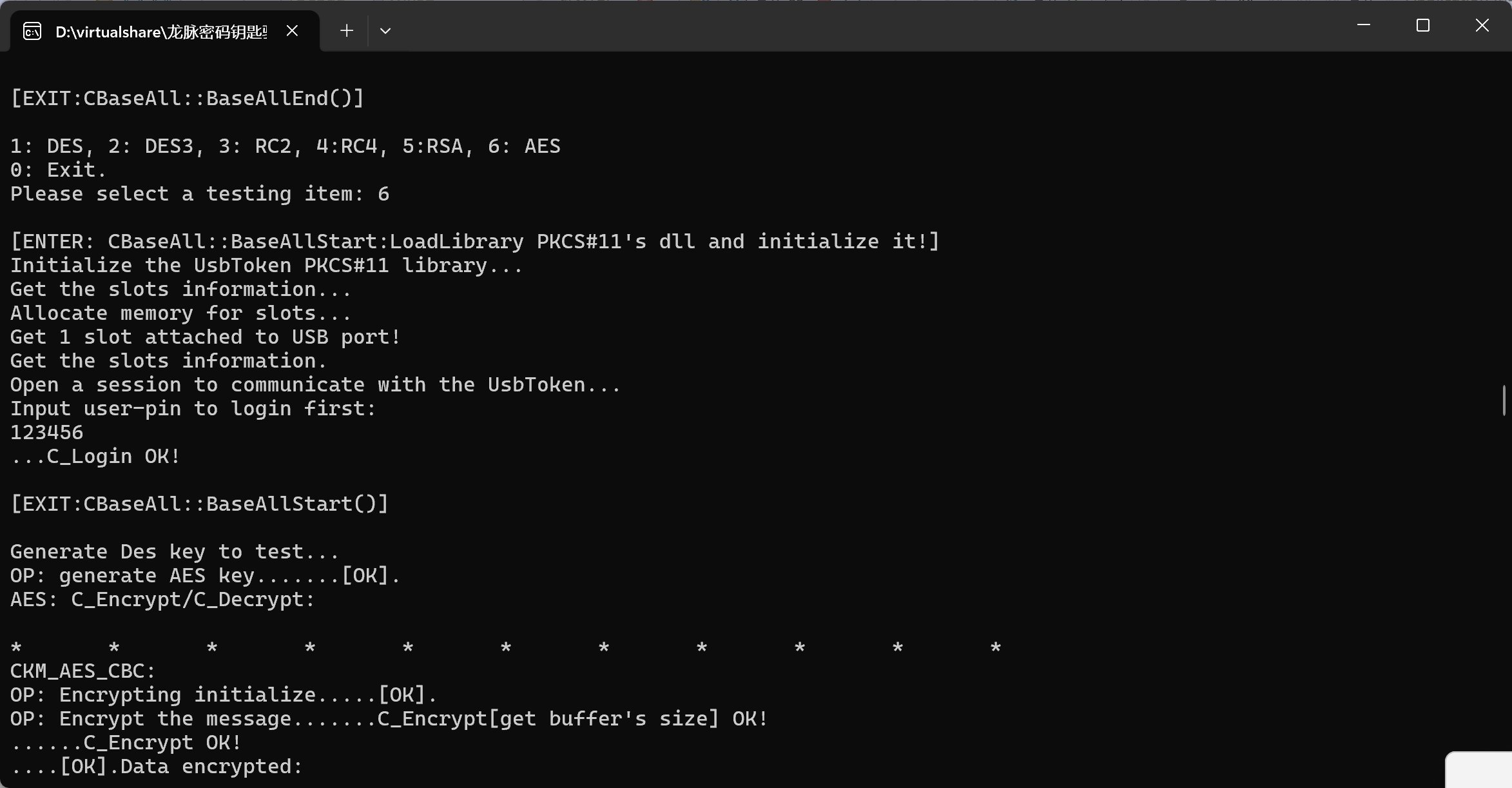Close the terminal window
This screenshot has height=788, width=1512.
click(1482, 26)
